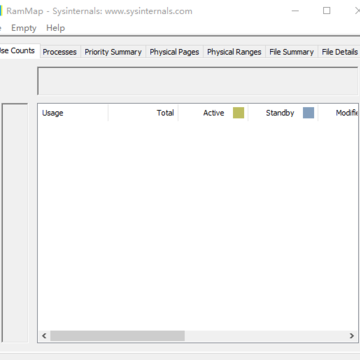Click the Active column header
The width and height of the screenshot is (360, 360).
tap(213, 113)
